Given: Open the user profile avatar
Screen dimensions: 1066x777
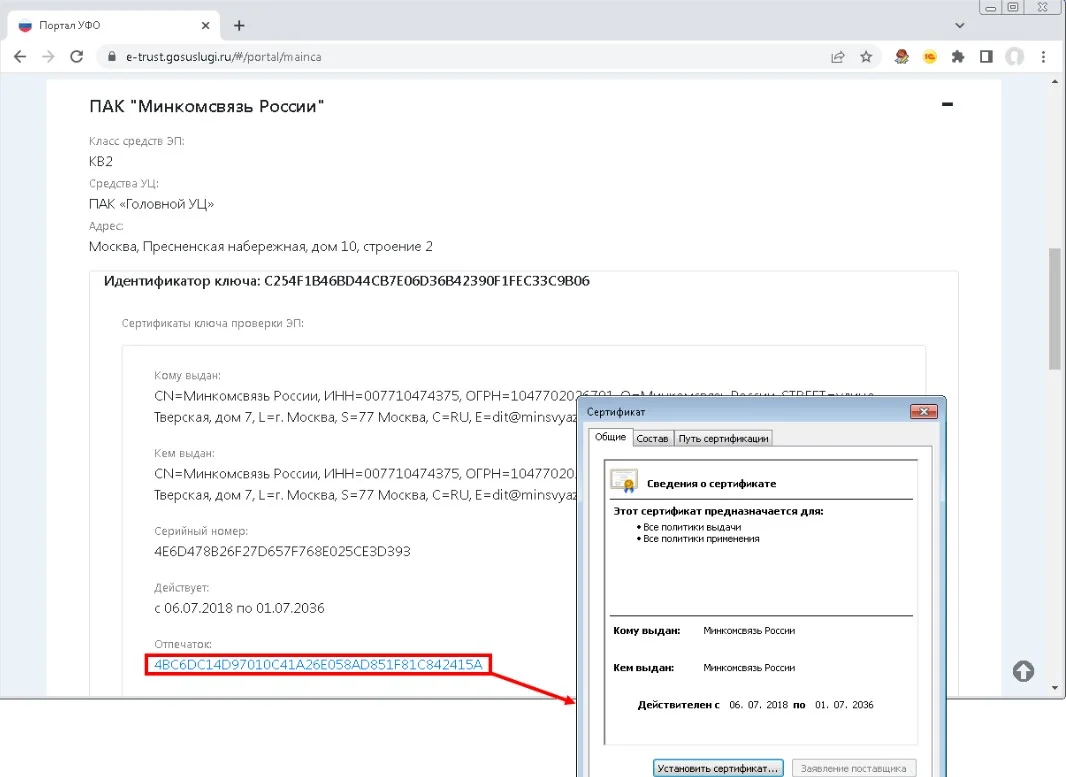Looking at the screenshot, I should pos(1014,56).
